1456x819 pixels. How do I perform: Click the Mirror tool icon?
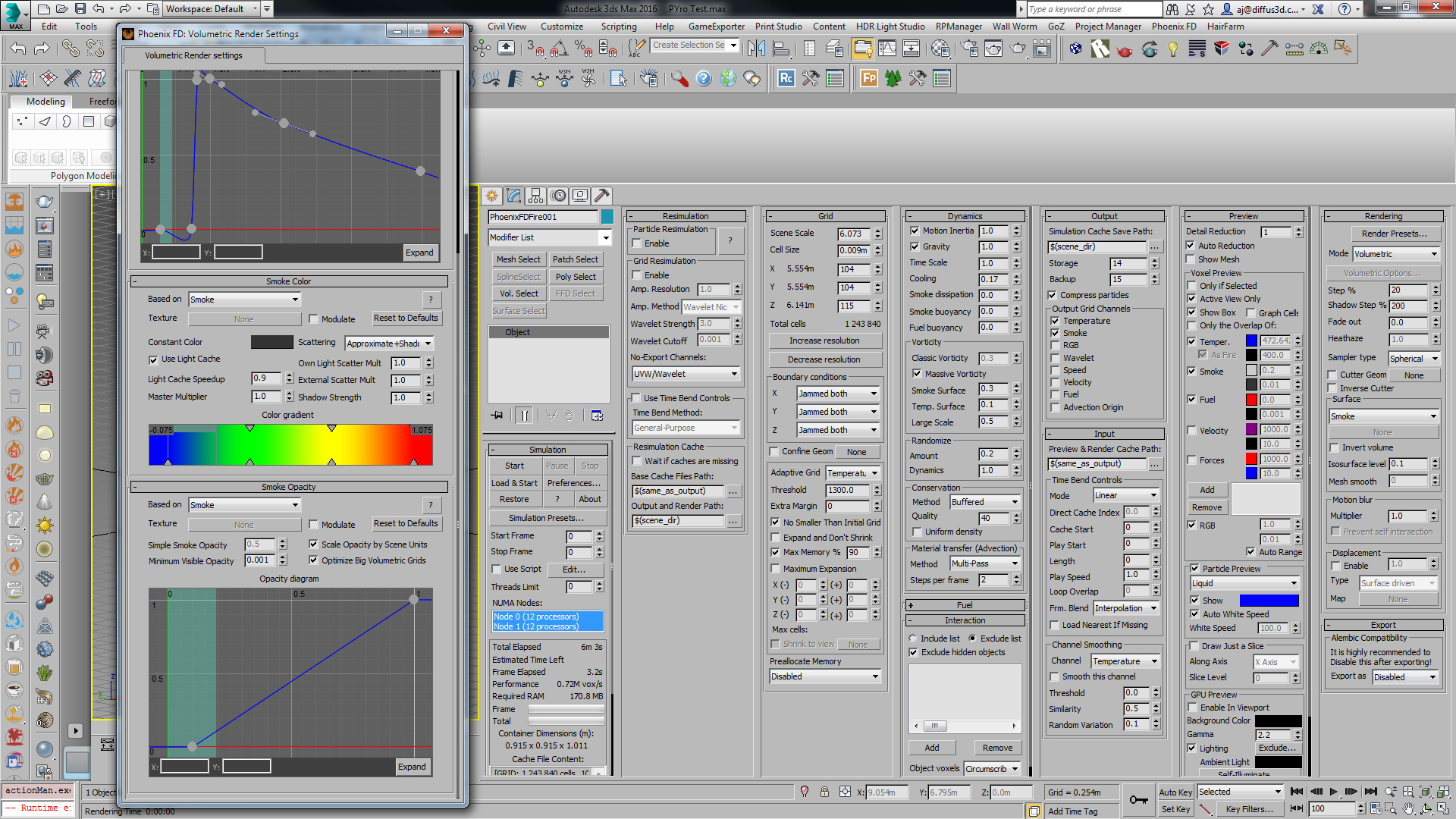(x=756, y=49)
